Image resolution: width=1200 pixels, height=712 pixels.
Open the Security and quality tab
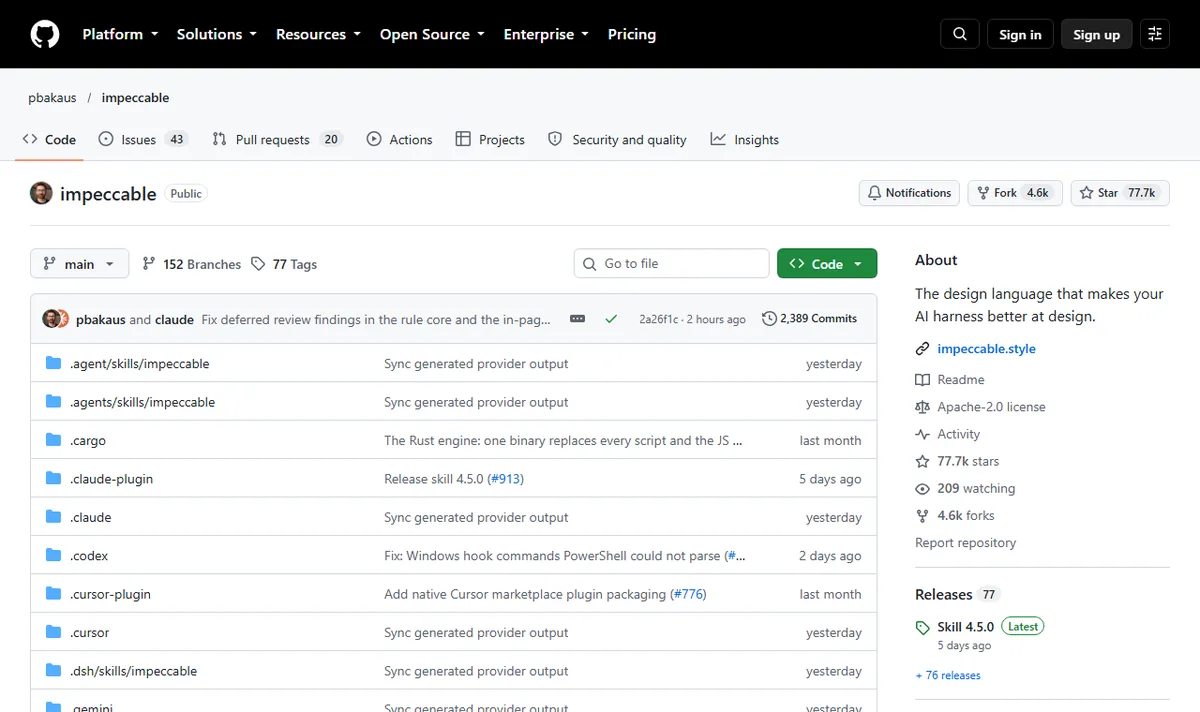coord(618,140)
